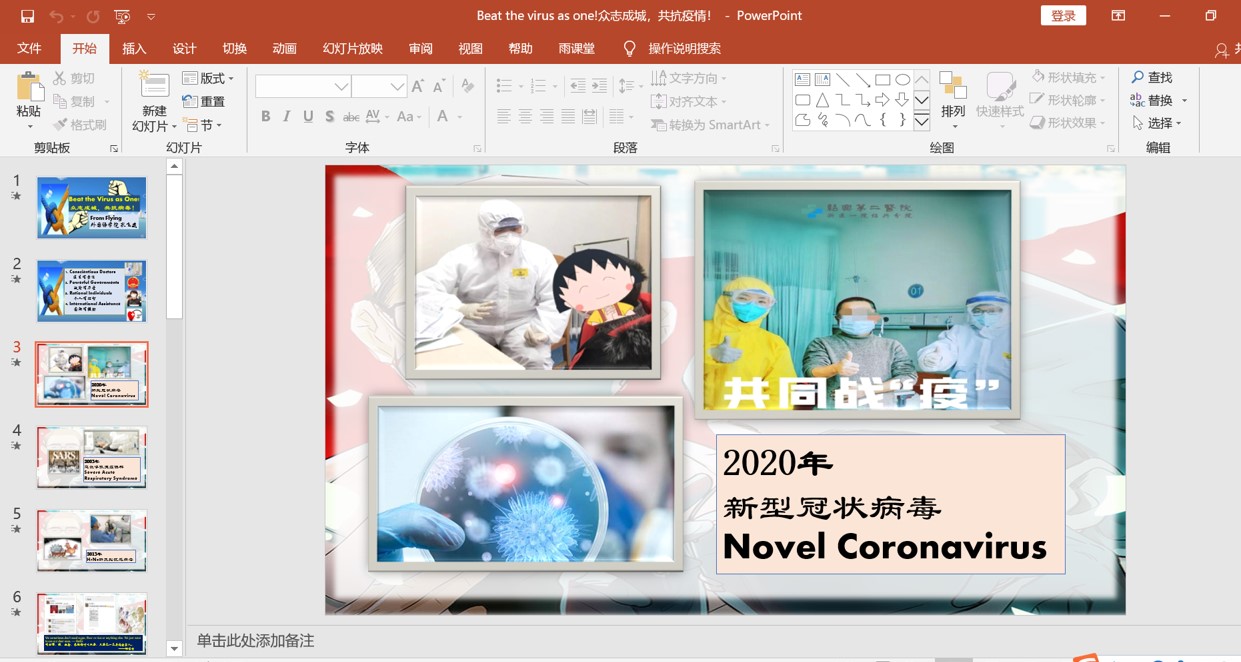Open the font name dropdown
Screen dimensions: 1241x662
pyautogui.click(x=341, y=87)
